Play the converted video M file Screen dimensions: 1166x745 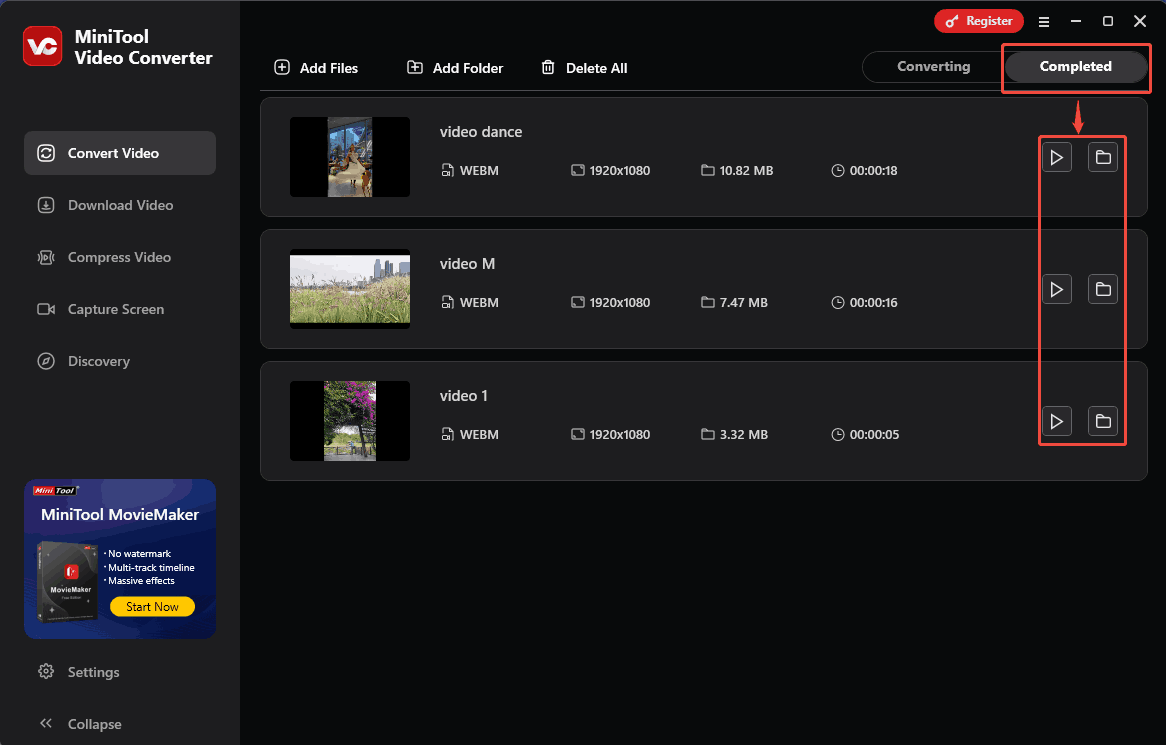[x=1056, y=289]
